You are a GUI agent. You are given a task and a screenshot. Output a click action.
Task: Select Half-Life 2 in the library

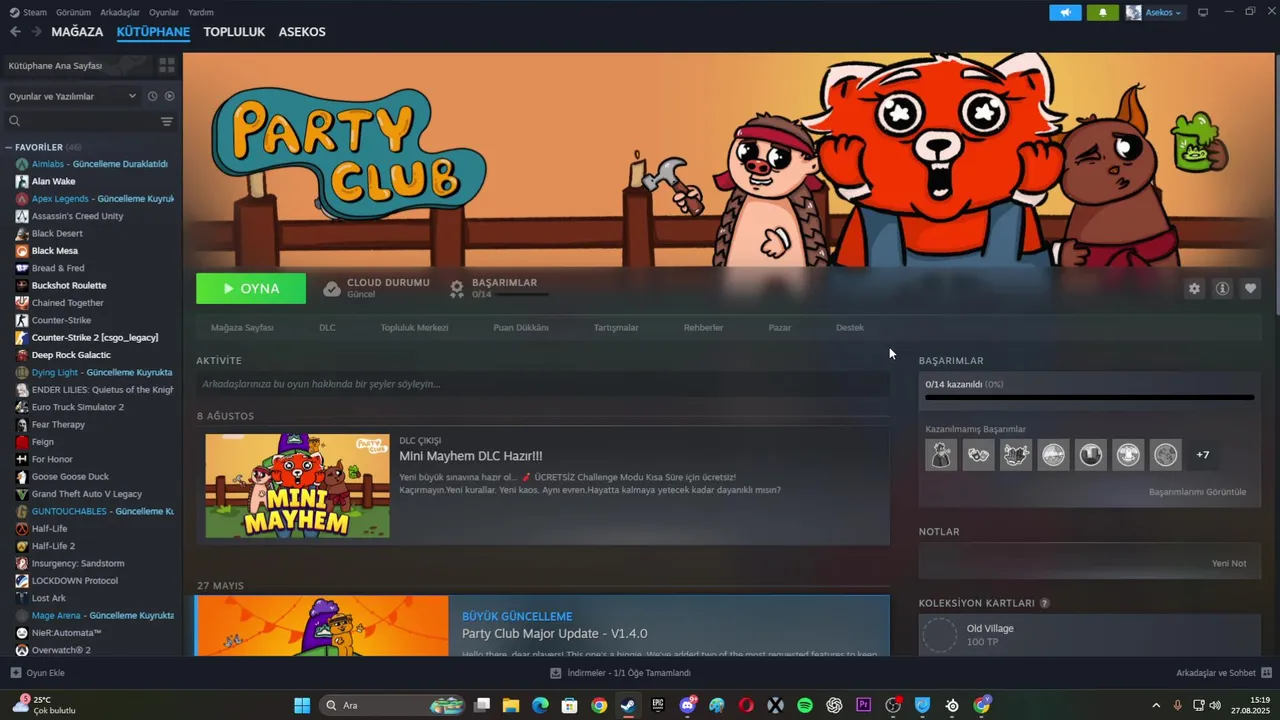tap(53, 546)
